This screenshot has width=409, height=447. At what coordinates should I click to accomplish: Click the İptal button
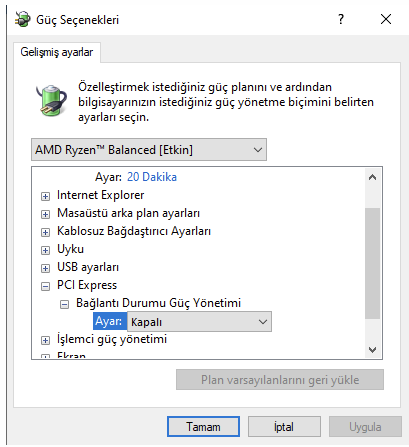(284, 427)
